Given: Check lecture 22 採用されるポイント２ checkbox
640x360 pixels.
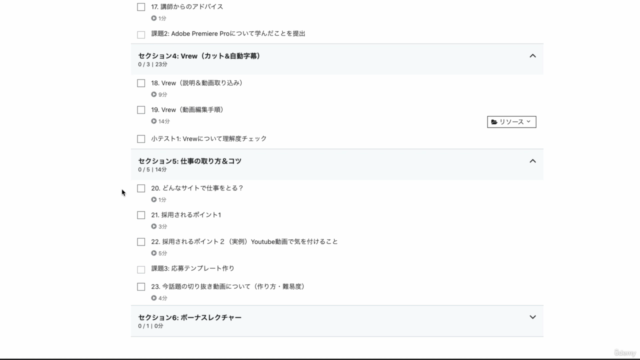Looking at the screenshot, I should (x=141, y=242).
